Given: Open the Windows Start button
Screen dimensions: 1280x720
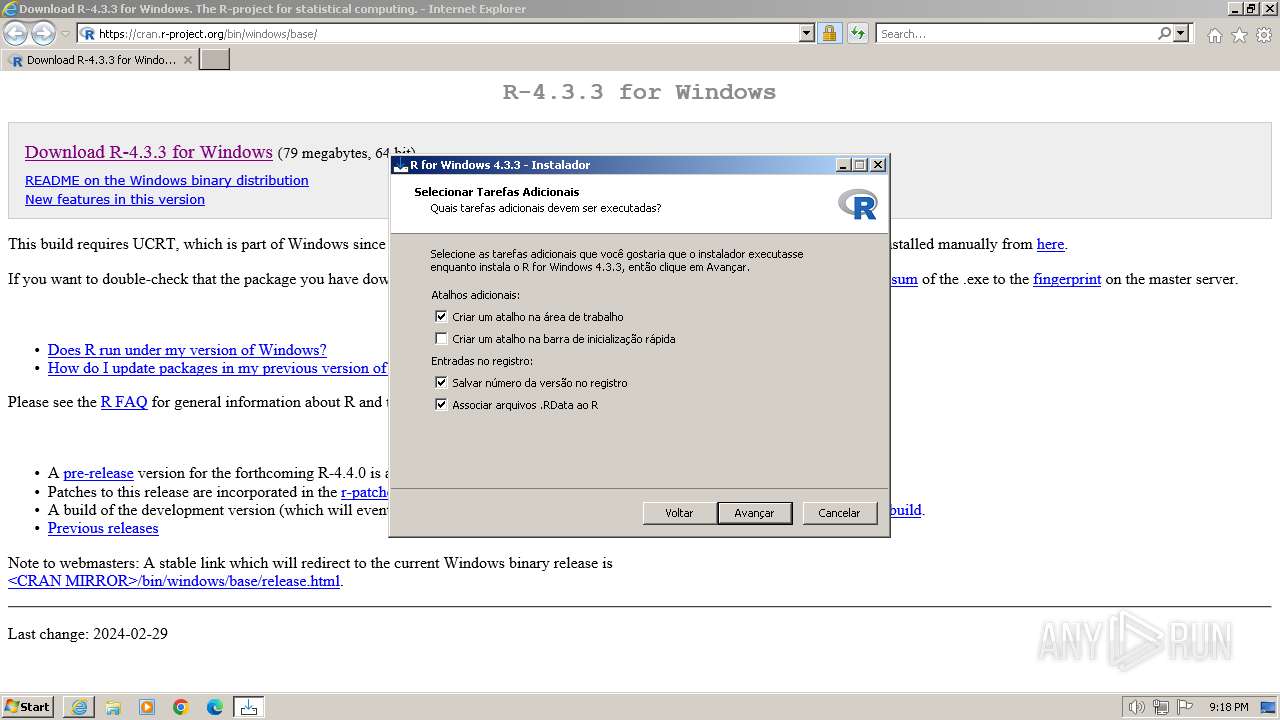Looking at the screenshot, I should (x=28, y=707).
